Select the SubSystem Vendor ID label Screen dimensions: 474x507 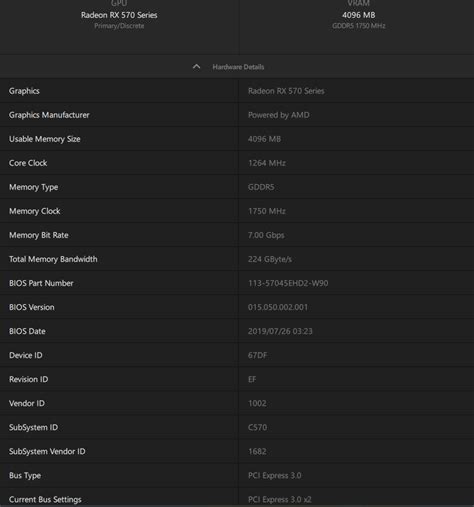point(47,451)
